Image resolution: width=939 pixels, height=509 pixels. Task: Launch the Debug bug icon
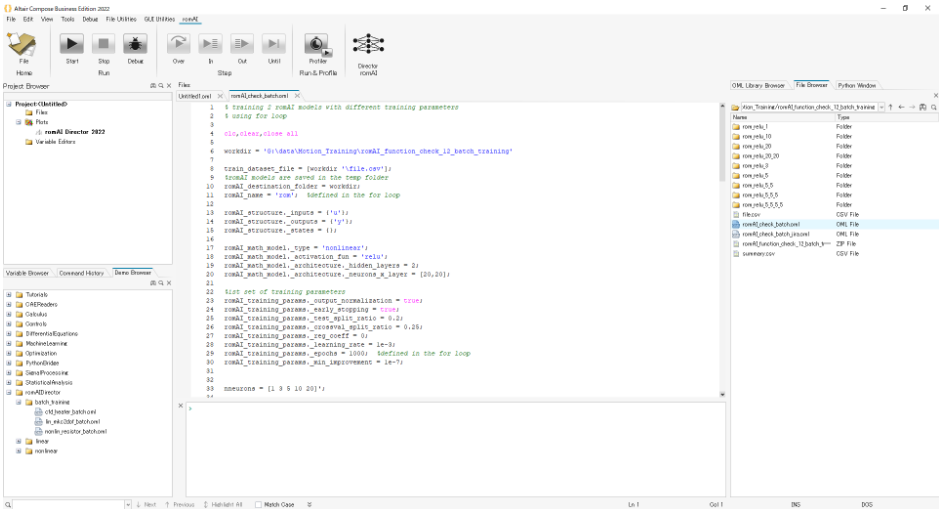(135, 44)
